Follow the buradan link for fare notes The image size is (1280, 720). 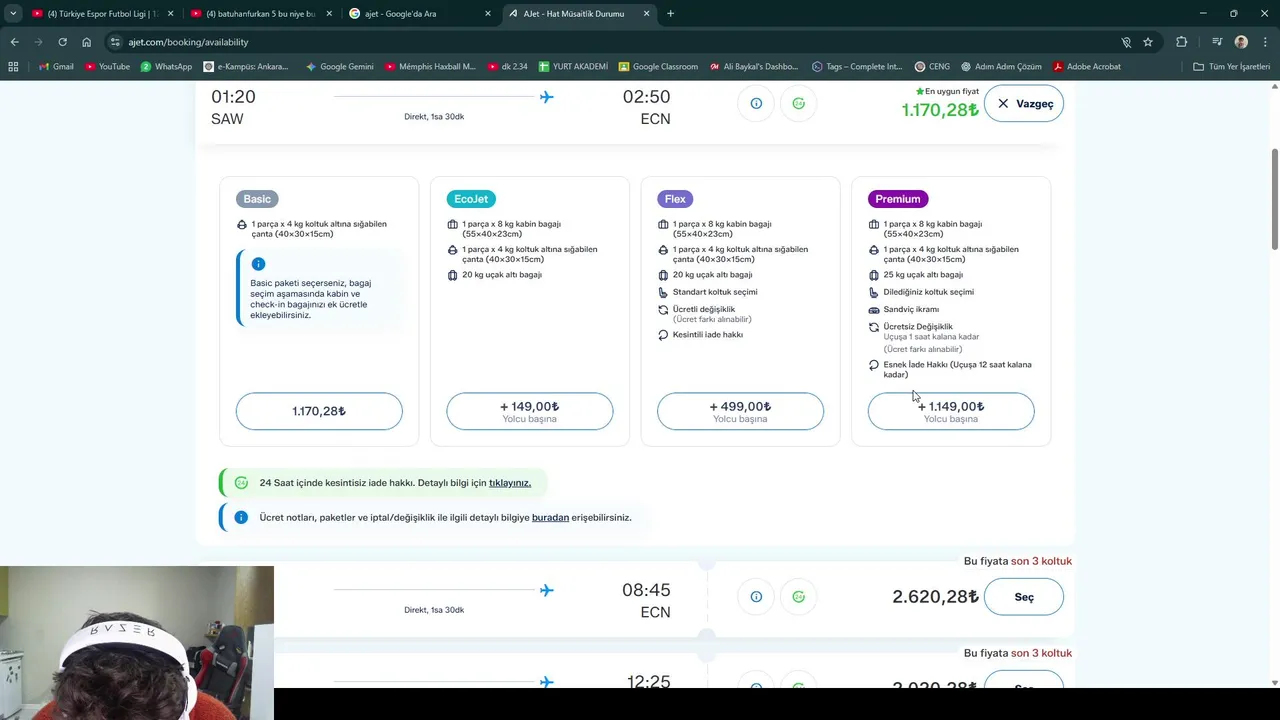pos(550,518)
